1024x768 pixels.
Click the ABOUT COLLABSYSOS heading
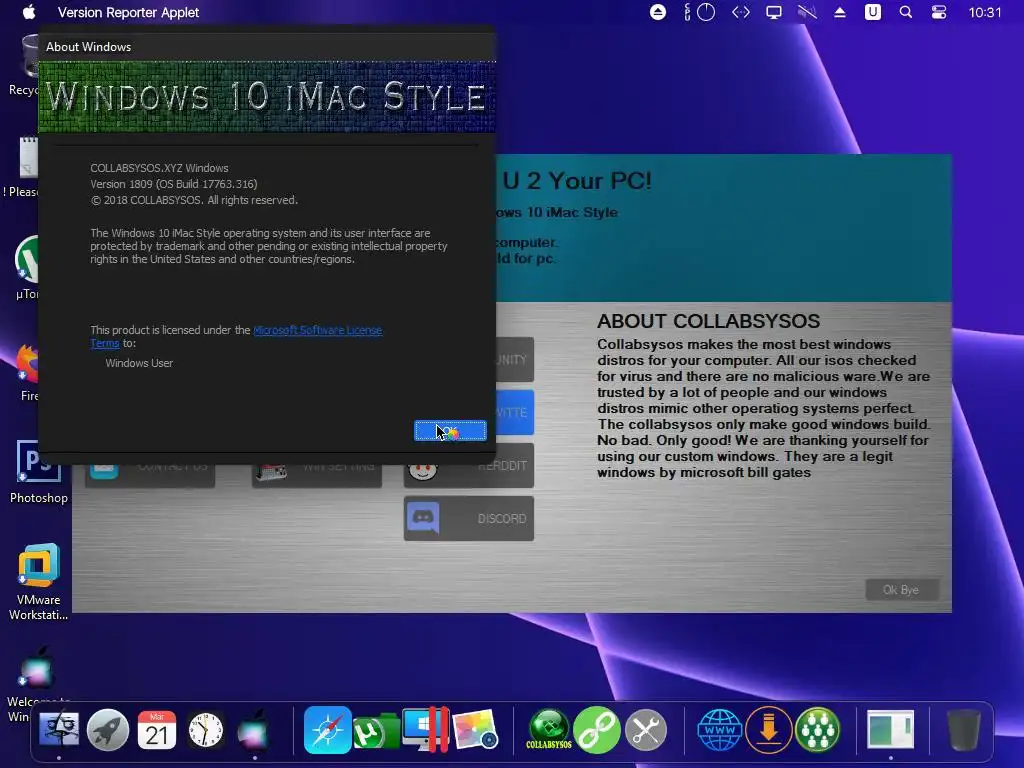point(709,321)
